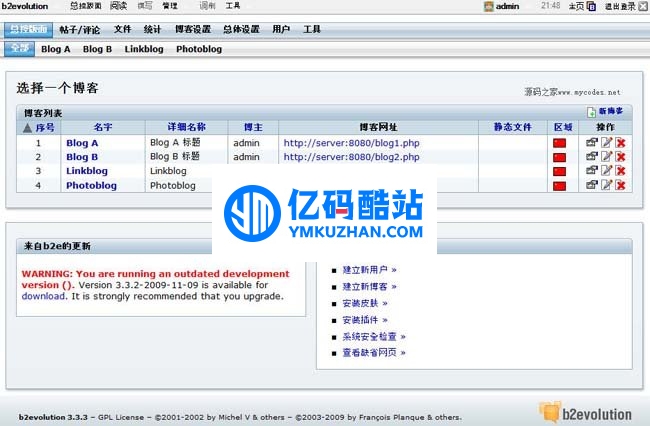Open properties icon for Blog B row
The width and height of the screenshot is (650, 426).
click(592, 157)
